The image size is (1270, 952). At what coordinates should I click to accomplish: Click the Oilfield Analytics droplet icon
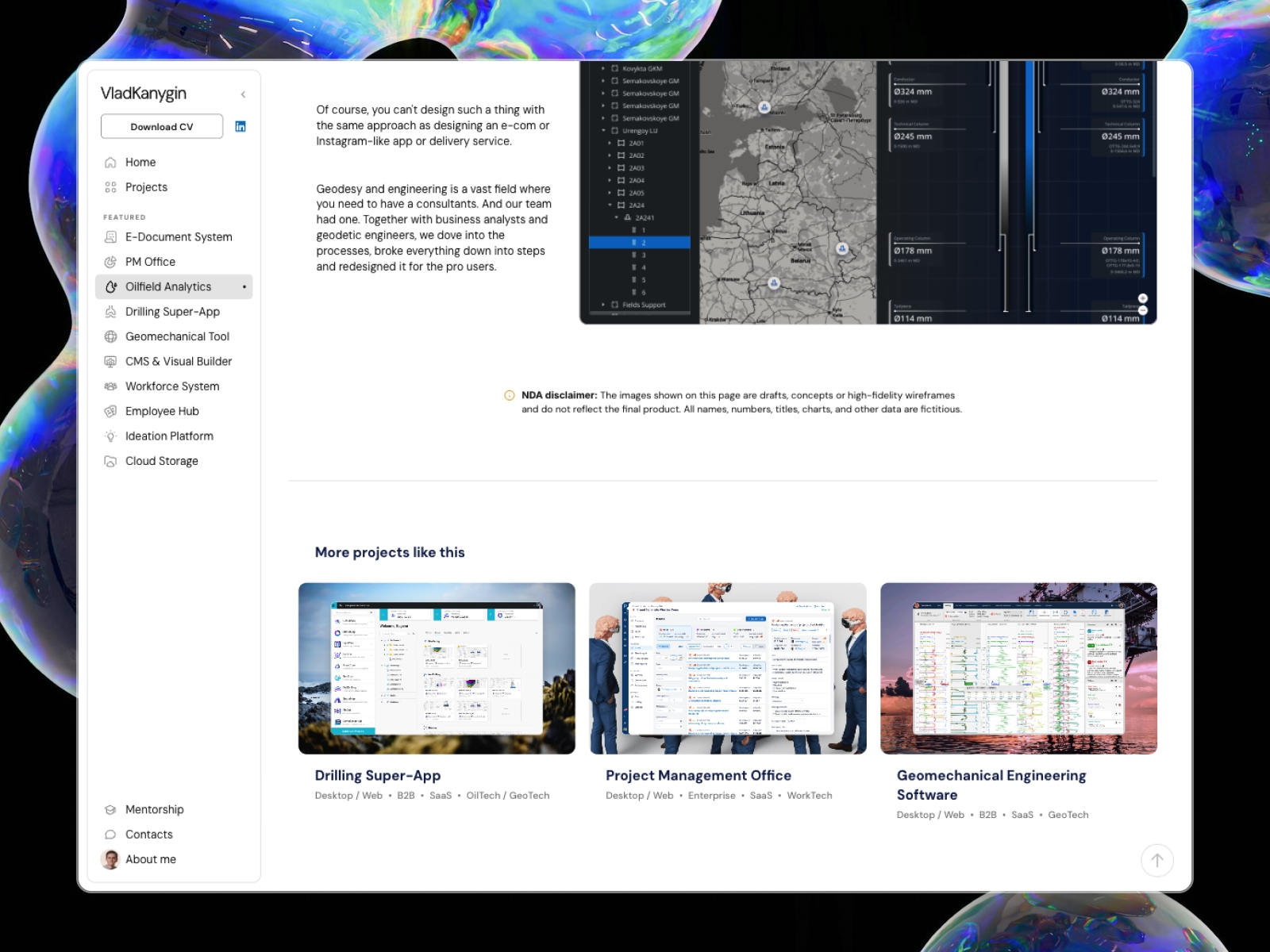110,287
